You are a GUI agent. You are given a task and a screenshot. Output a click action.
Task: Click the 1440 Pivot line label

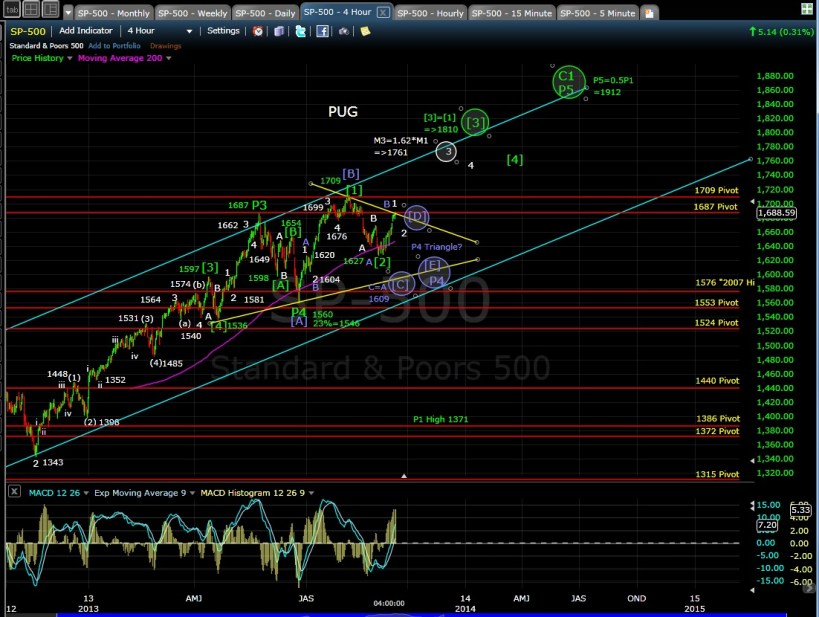(717, 381)
